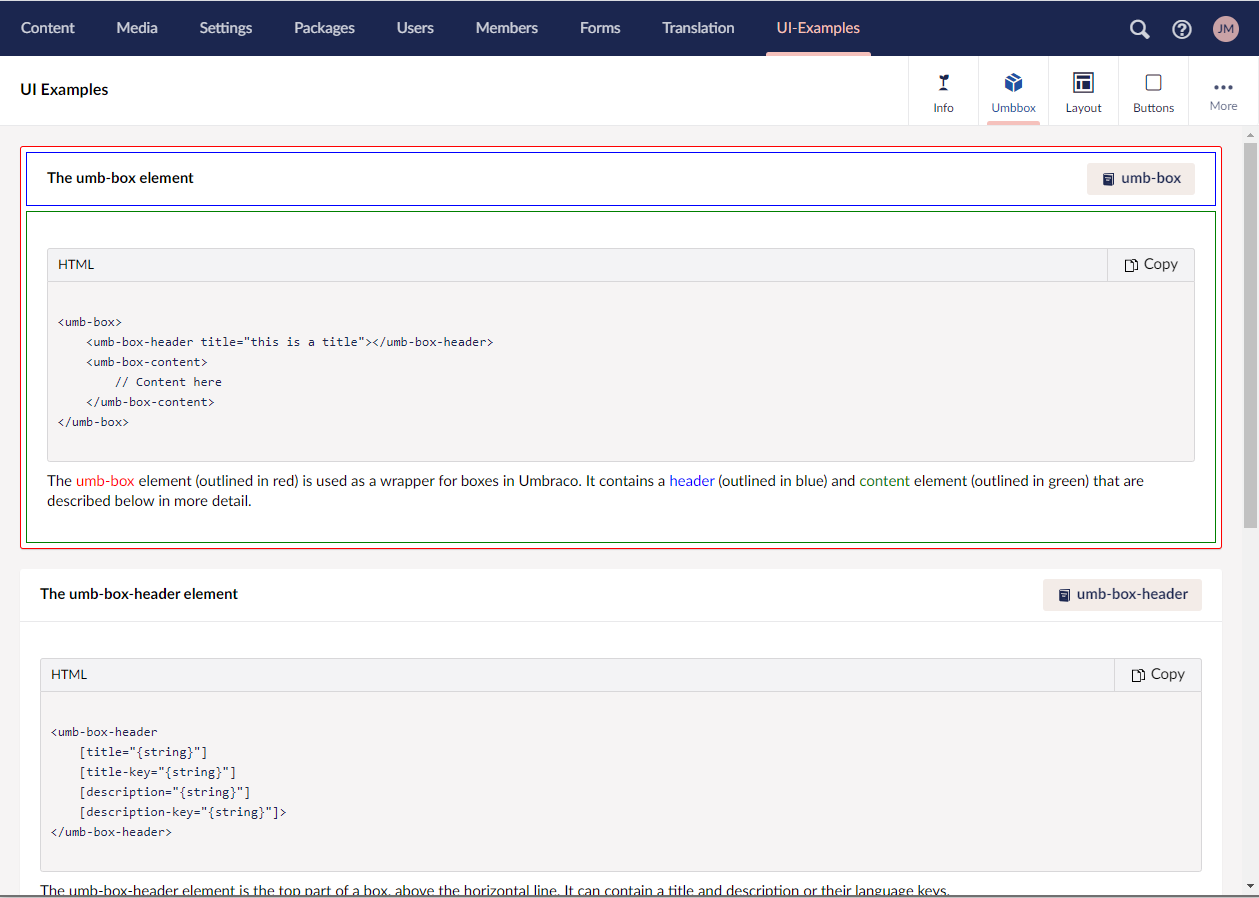
Task: Click the red 'umb-box' word in description
Action: pyautogui.click(x=105, y=481)
